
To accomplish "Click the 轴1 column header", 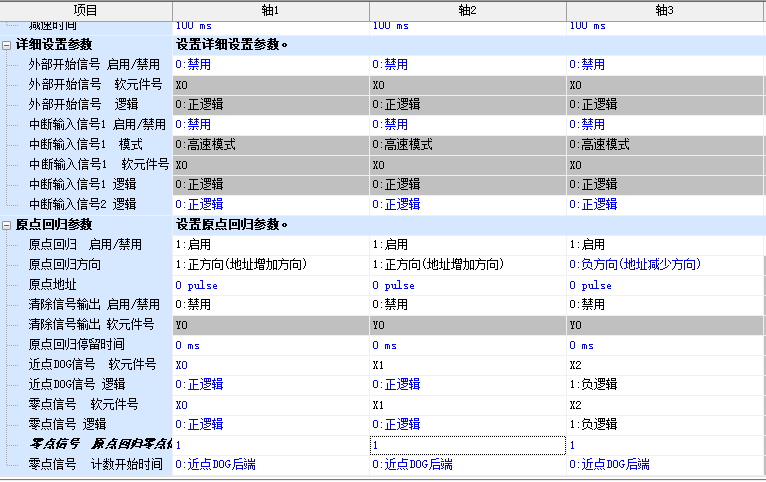I will point(271,10).
